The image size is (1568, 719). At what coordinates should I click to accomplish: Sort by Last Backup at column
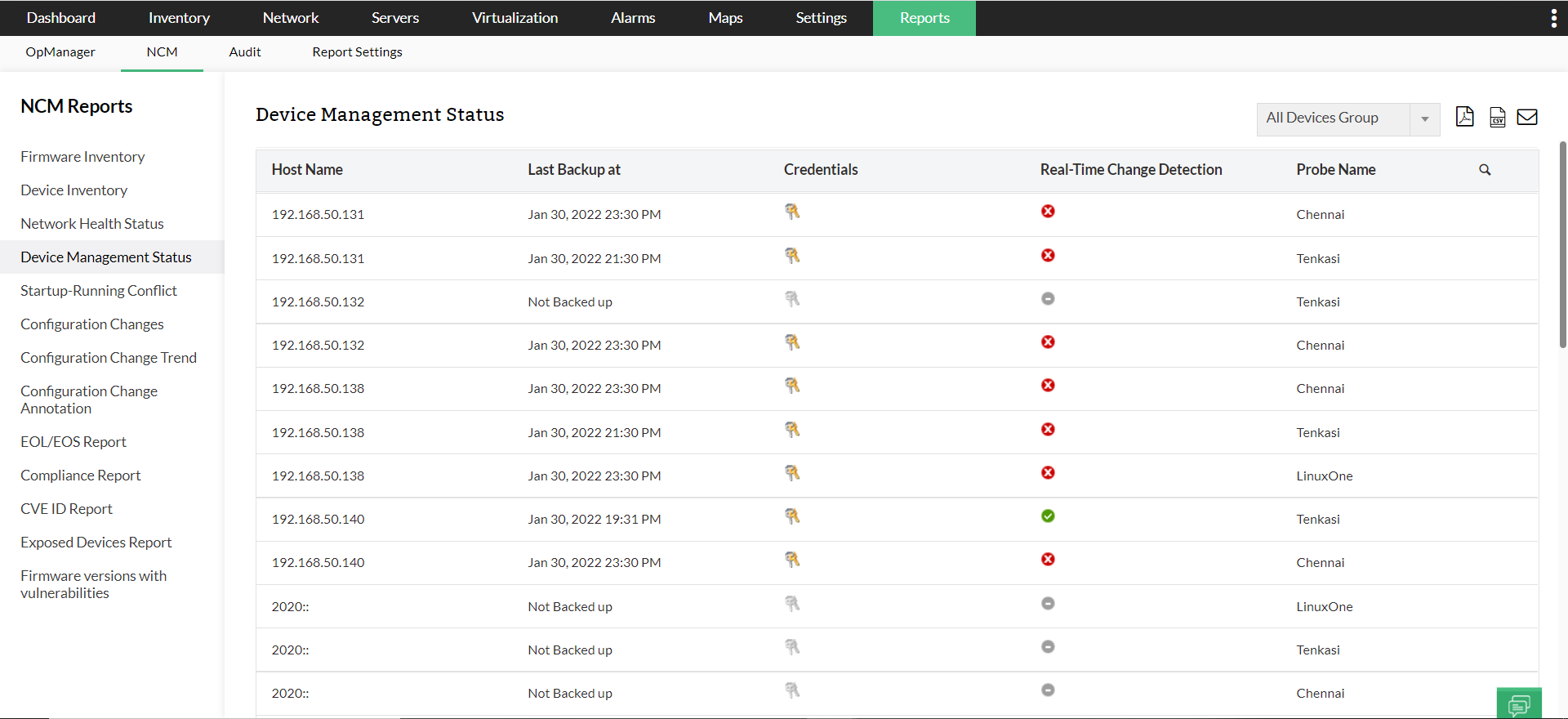coord(574,170)
